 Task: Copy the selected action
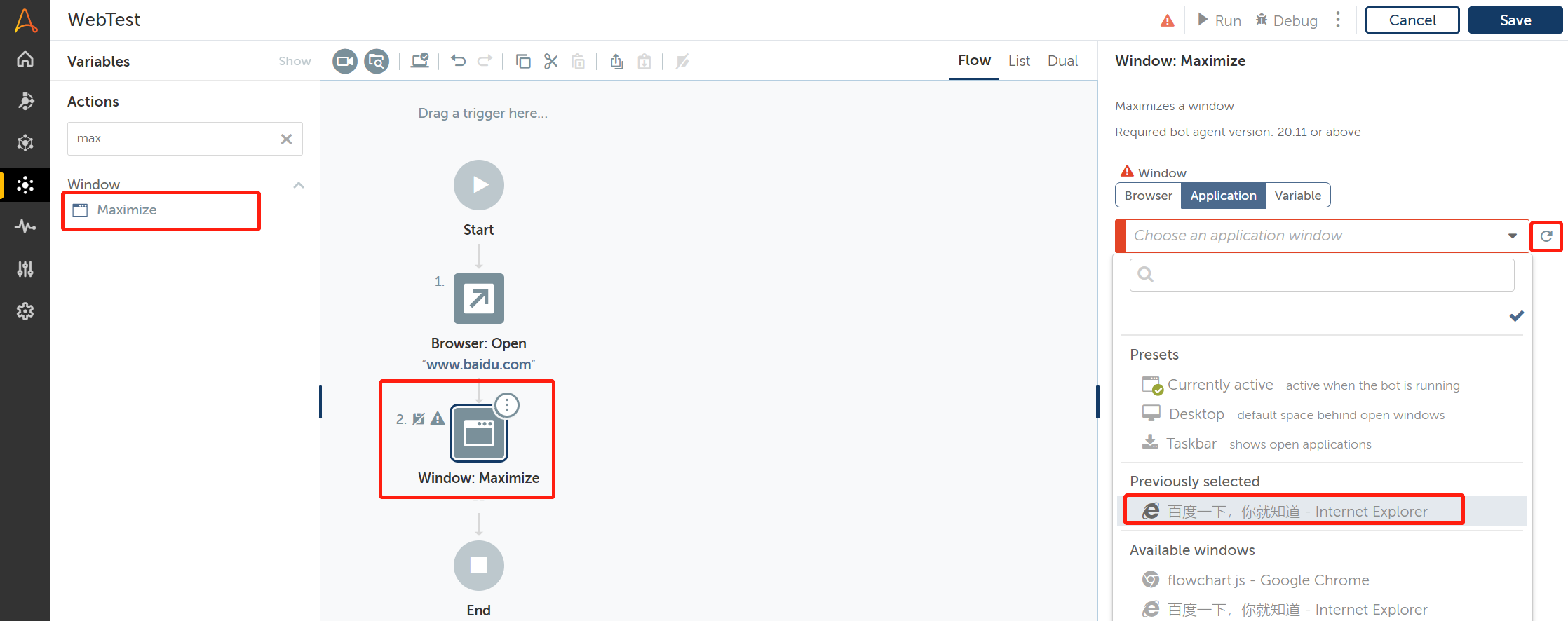(523, 62)
